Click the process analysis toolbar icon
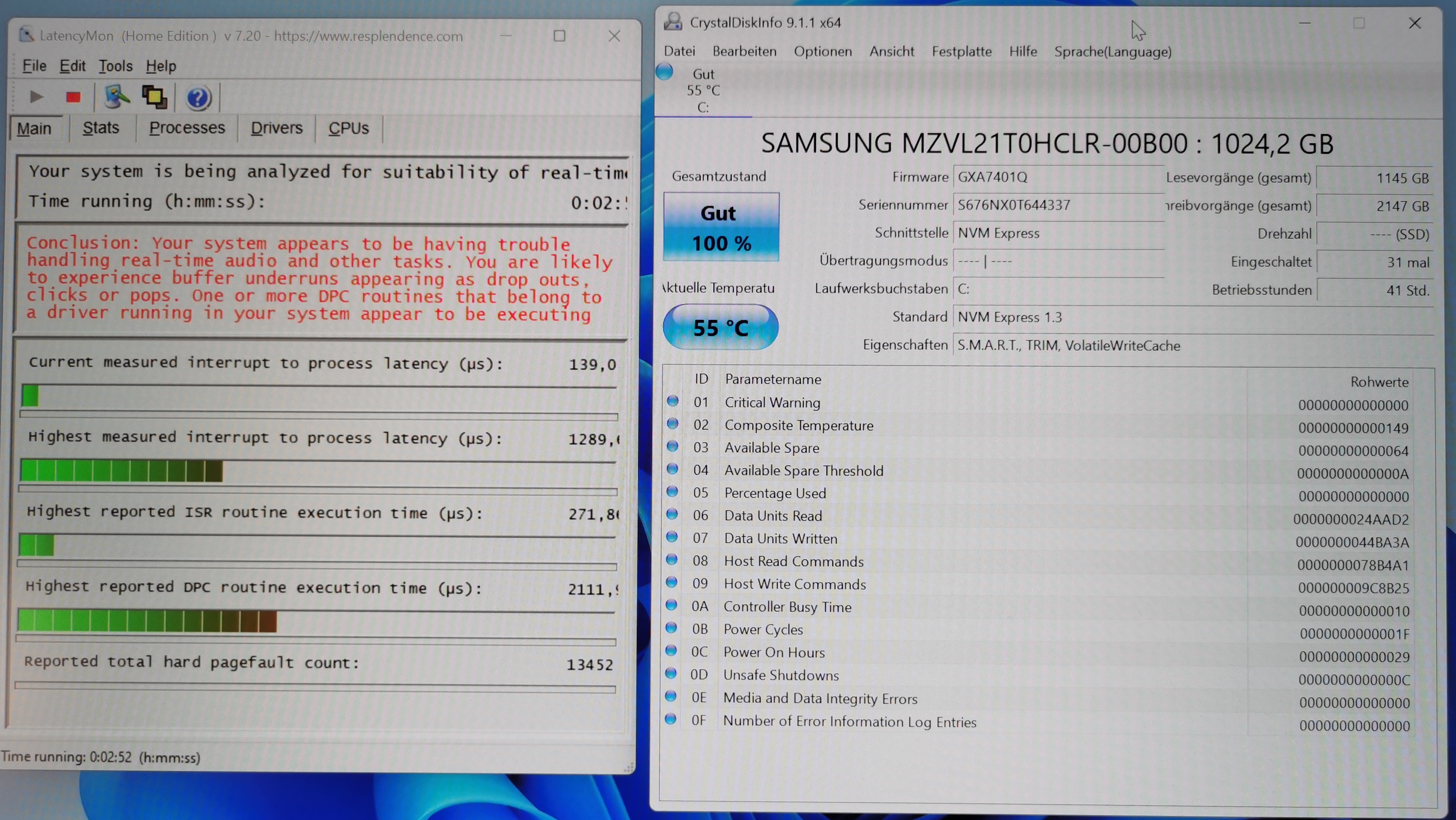The width and height of the screenshot is (1456, 820). point(116,97)
